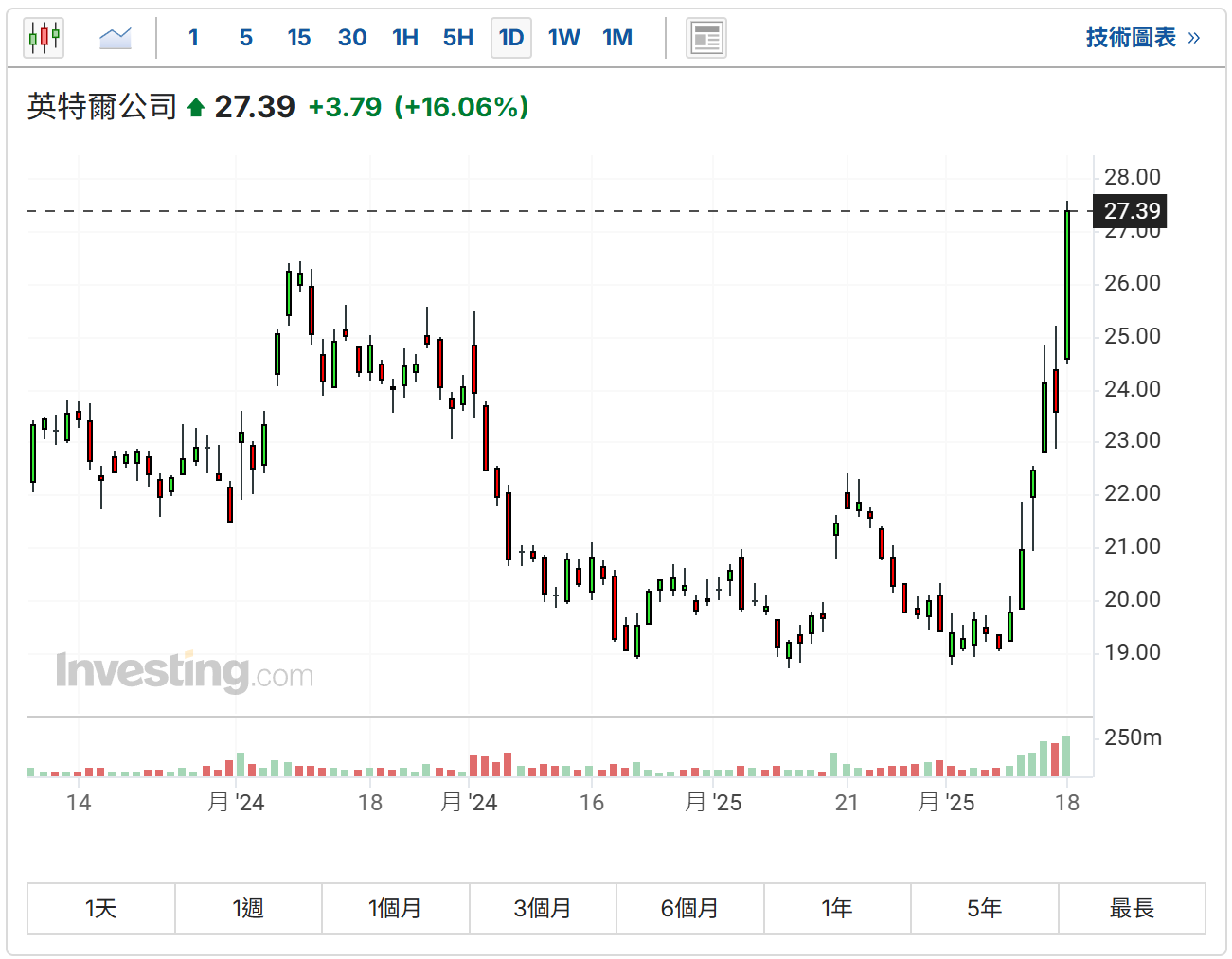Click the 28.00 price axis label
Viewport: 1232px width, 959px height.
1133,177
